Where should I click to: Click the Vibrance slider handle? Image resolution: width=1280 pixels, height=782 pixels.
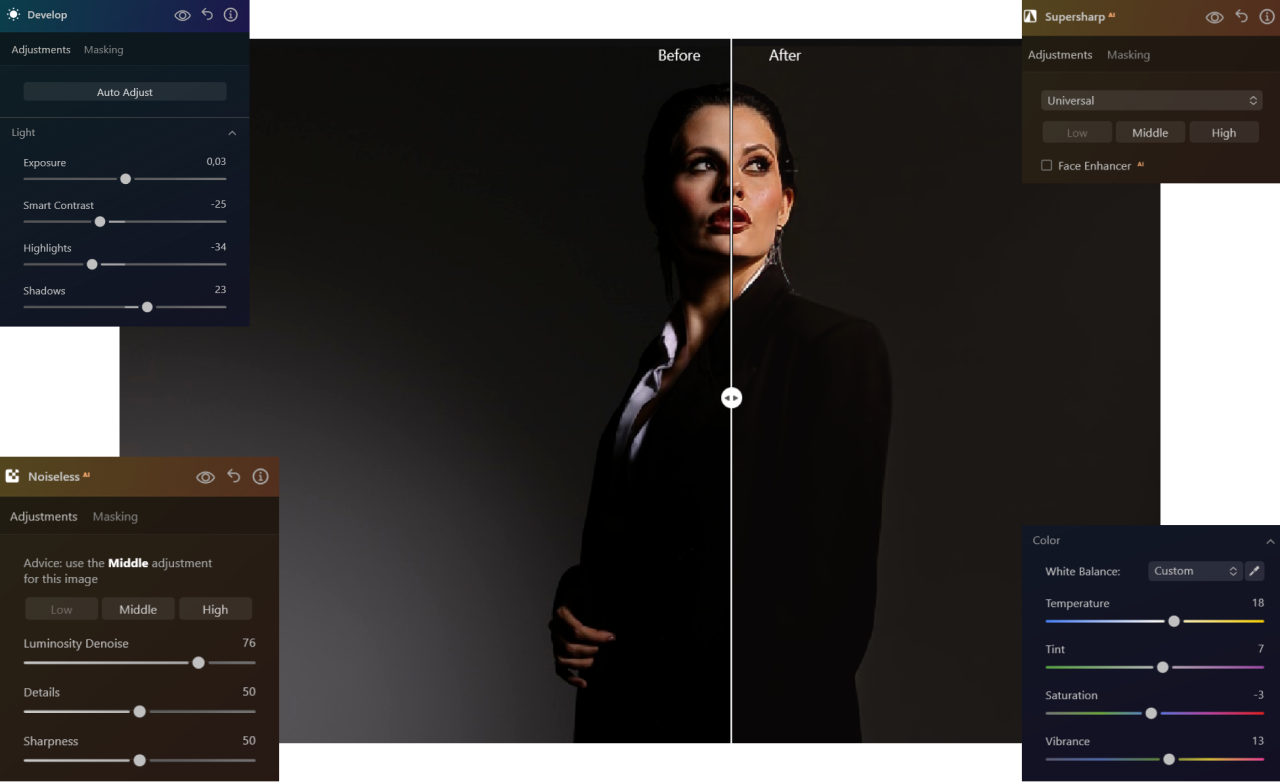pos(1169,759)
